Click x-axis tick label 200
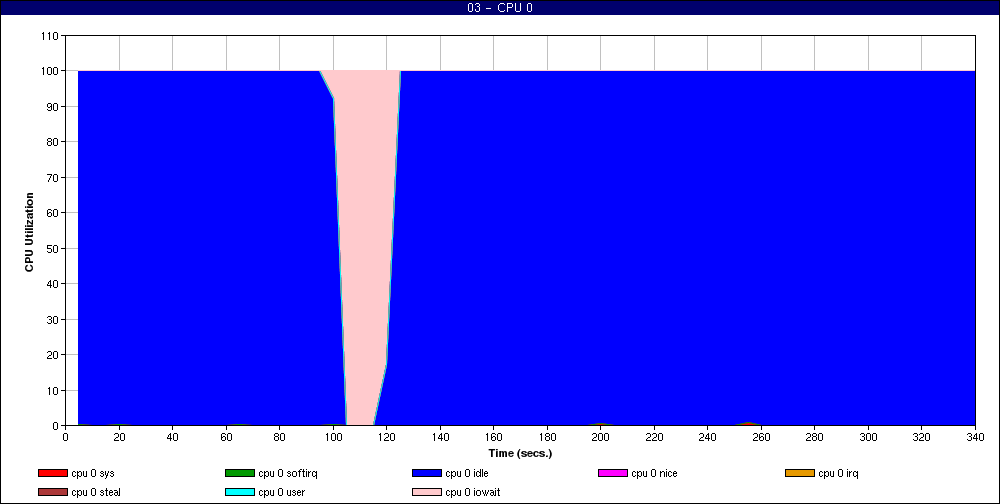 click(601, 438)
